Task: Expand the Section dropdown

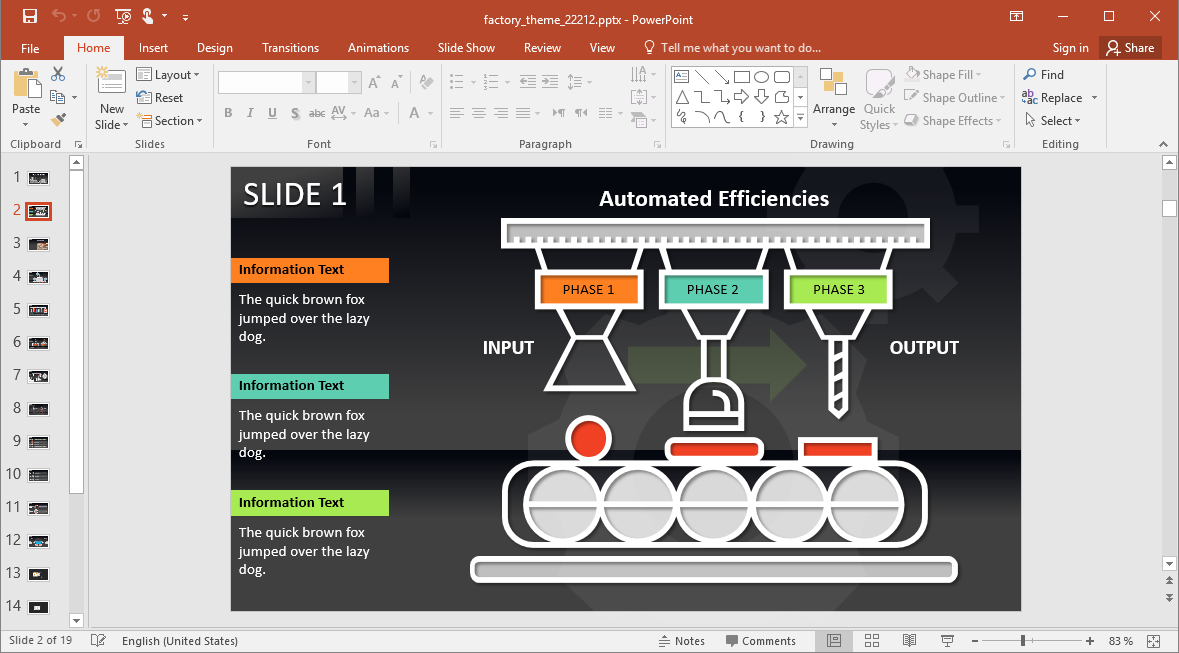Action: [x=171, y=120]
